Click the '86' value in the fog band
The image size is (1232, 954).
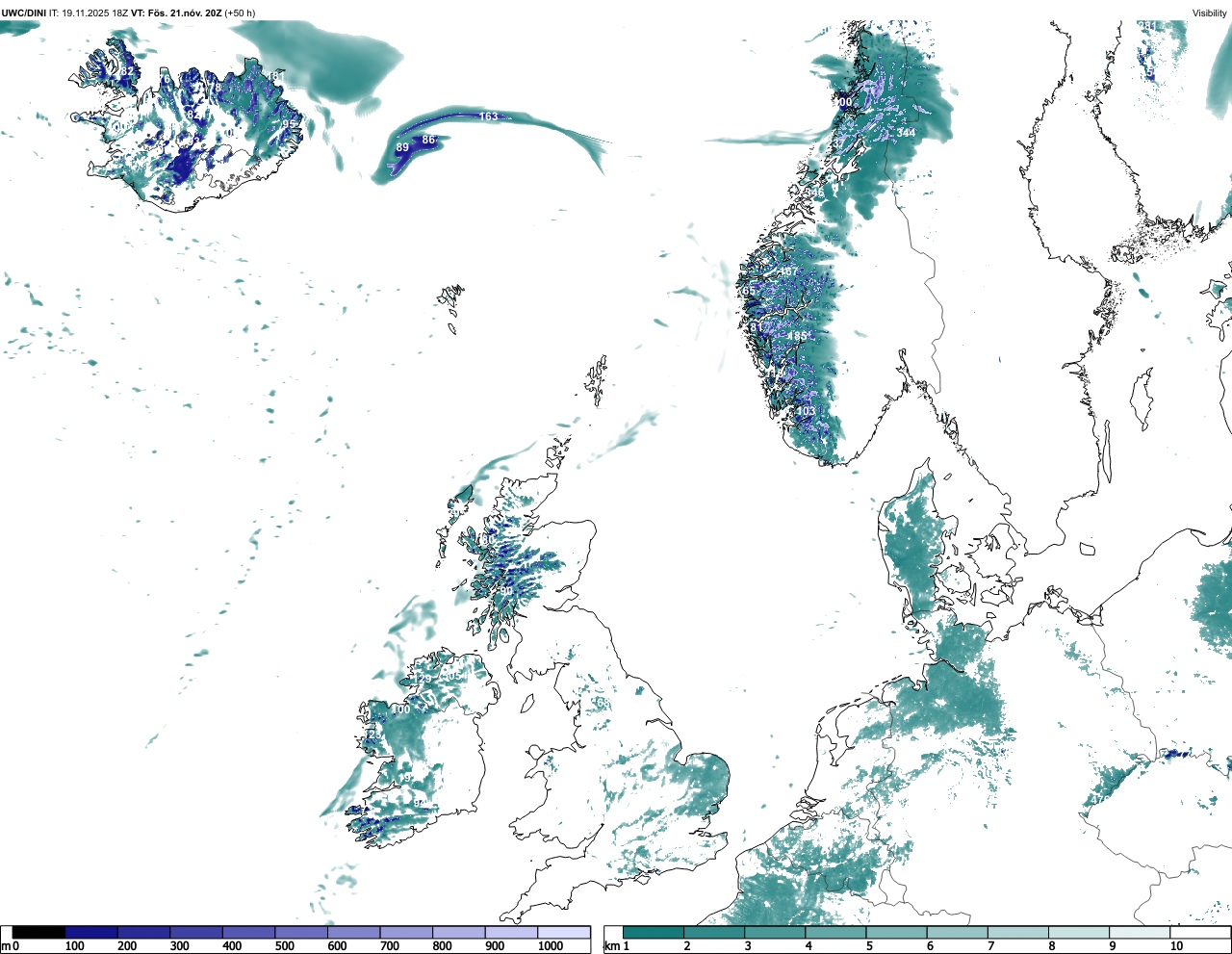(x=428, y=141)
